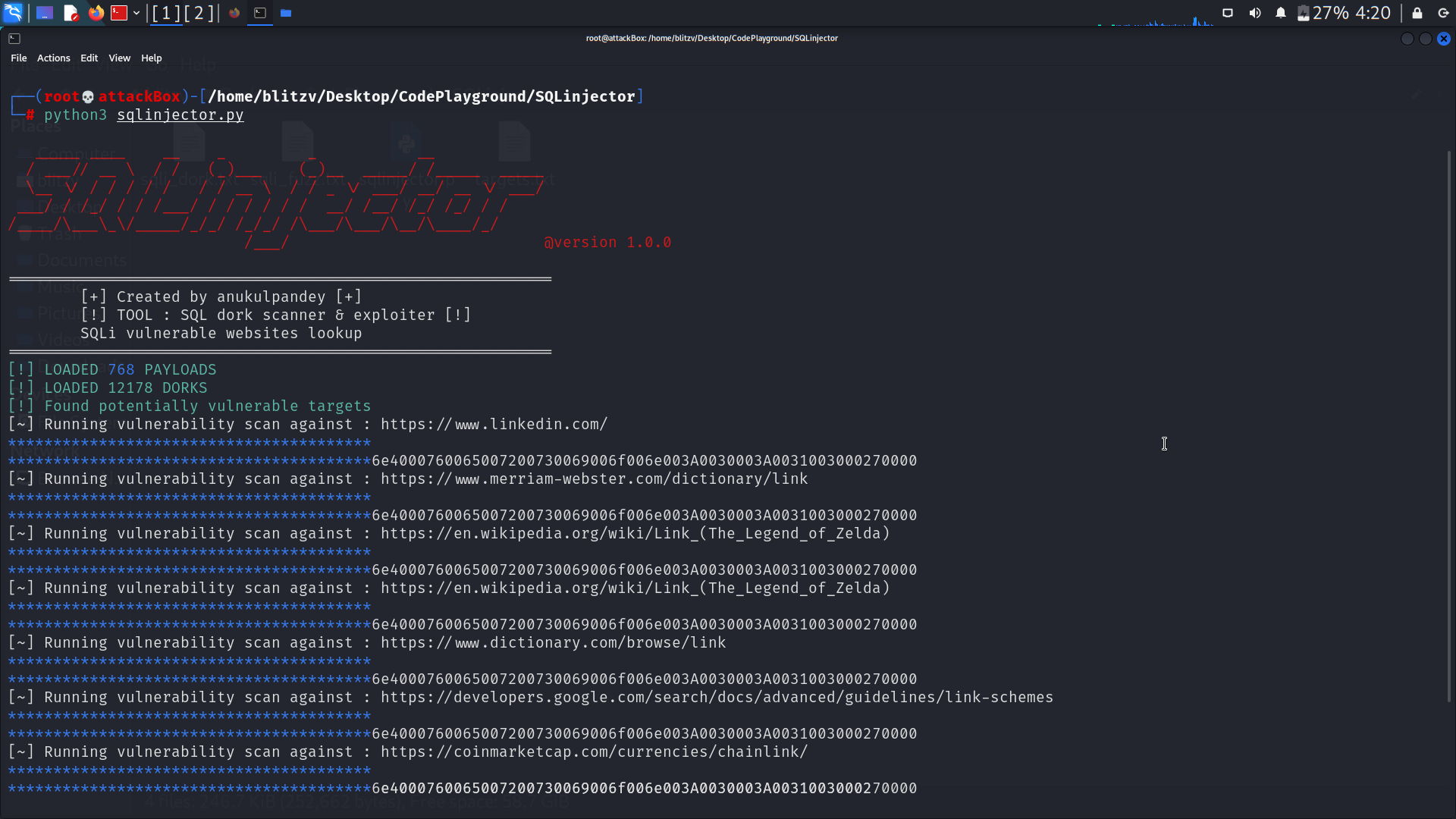The height and width of the screenshot is (819, 1456).
Task: Open the File menu
Action: (19, 58)
